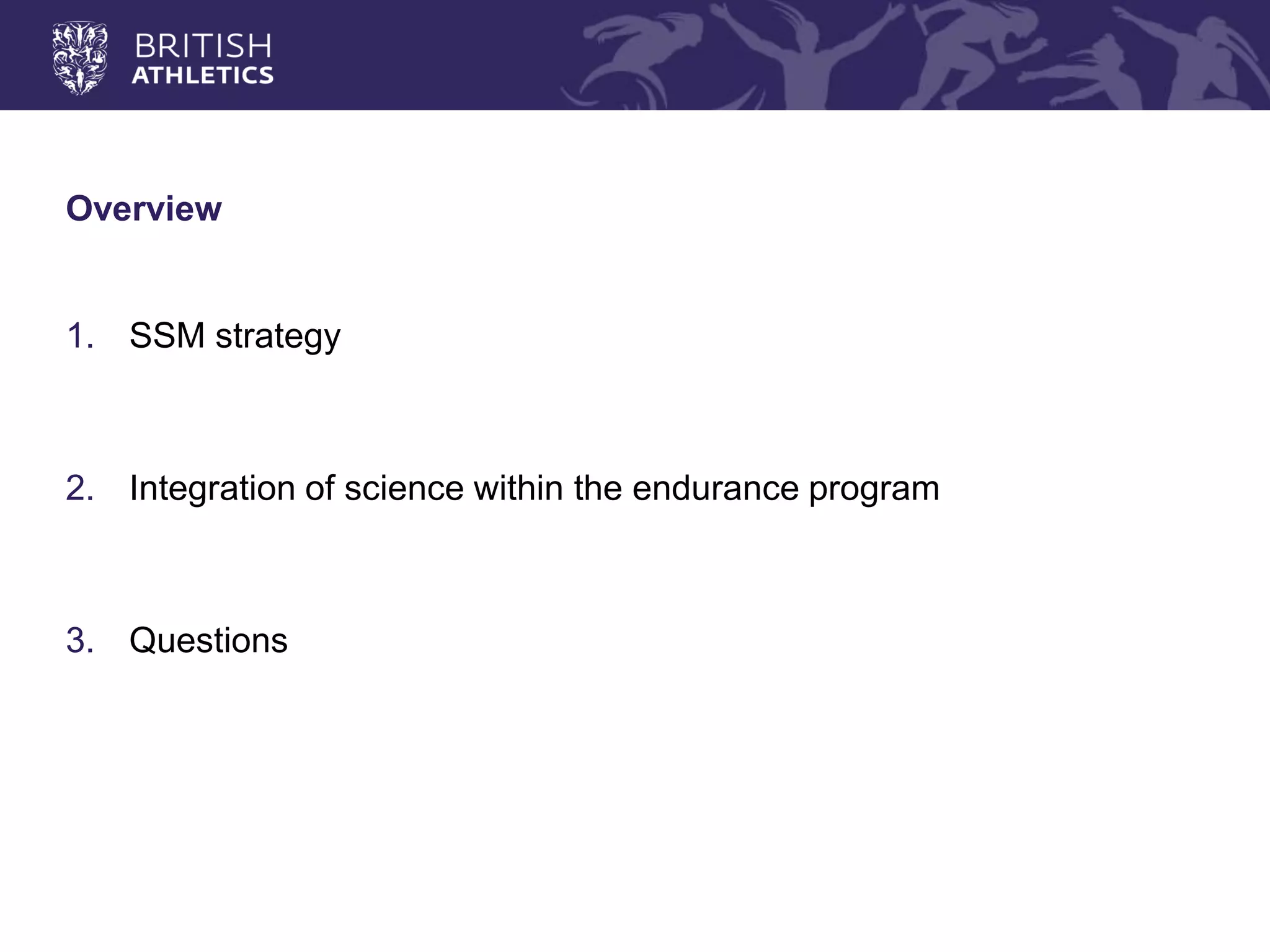1270x952 pixels.
Task: Click the list number 1
Action: [x=79, y=336]
